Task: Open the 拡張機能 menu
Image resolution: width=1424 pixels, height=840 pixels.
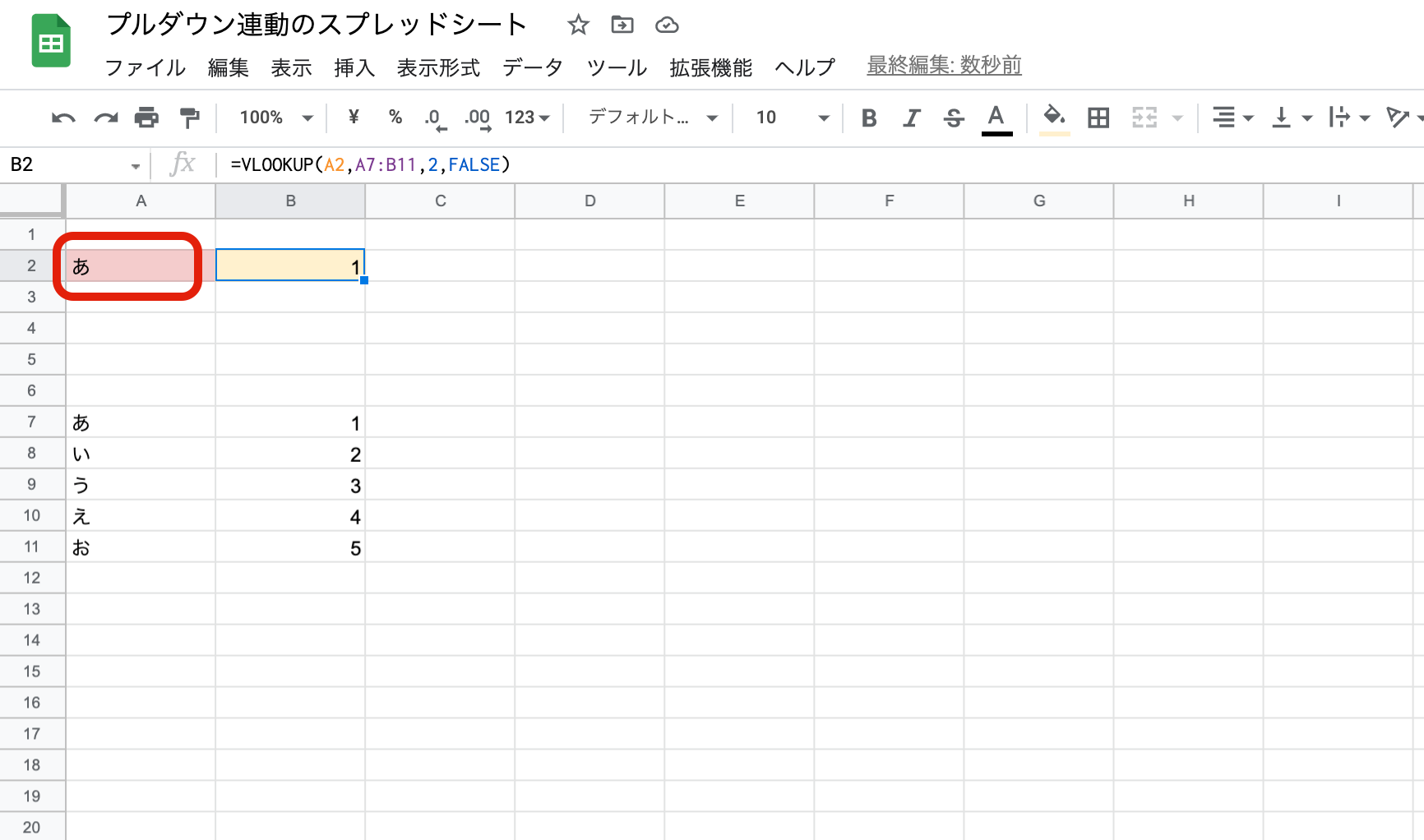Action: [x=711, y=67]
